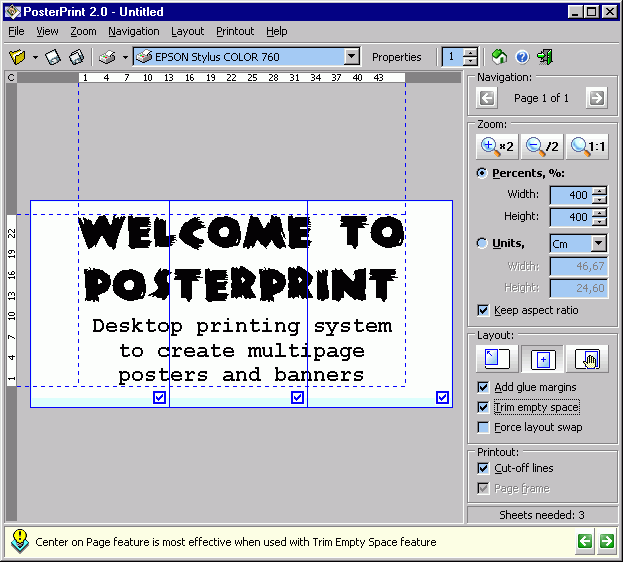
Task: Show previous tip with green left arrow
Action: coord(585,541)
